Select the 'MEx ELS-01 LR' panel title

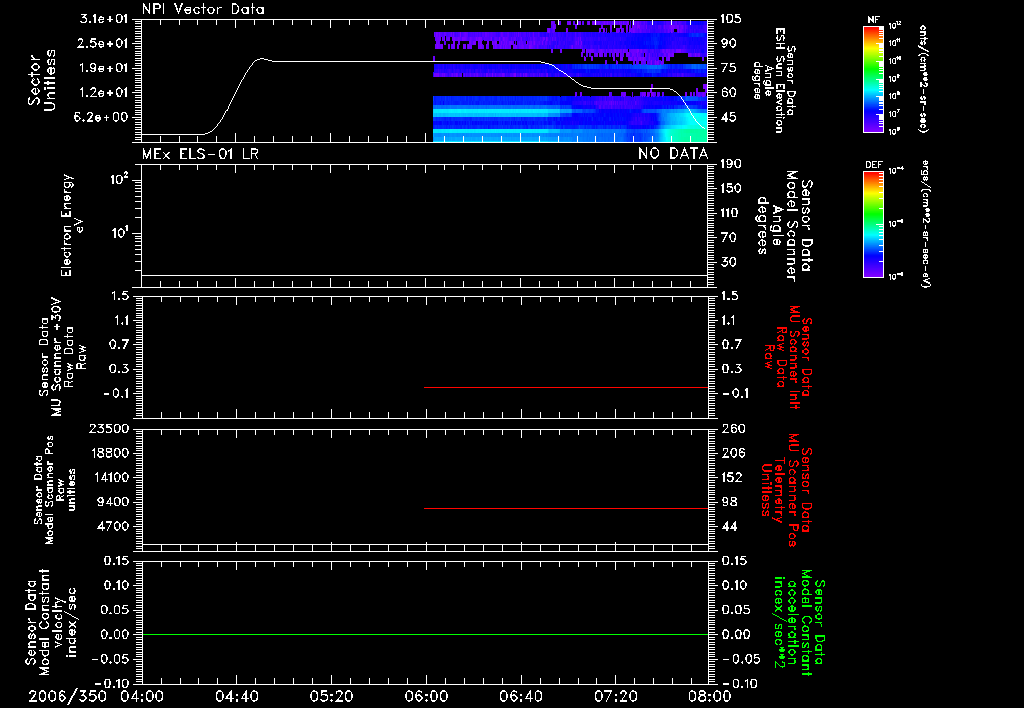coord(200,154)
